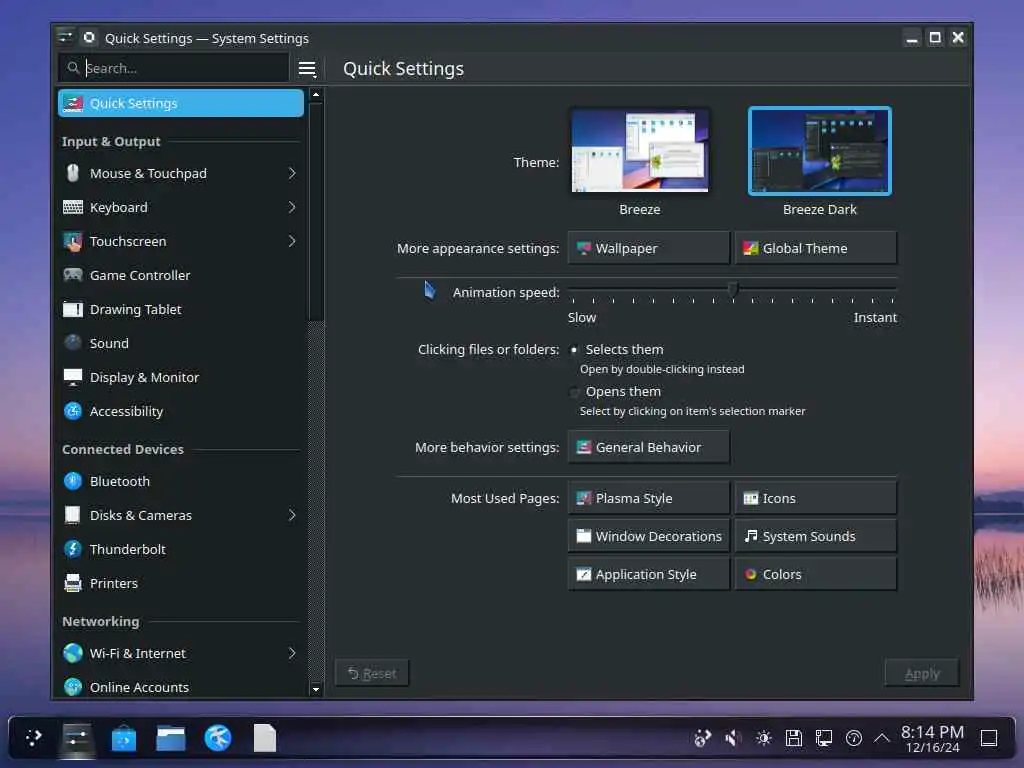Open the disk devices tray icon
Viewport: 1024px width, 768px height.
[793, 739]
